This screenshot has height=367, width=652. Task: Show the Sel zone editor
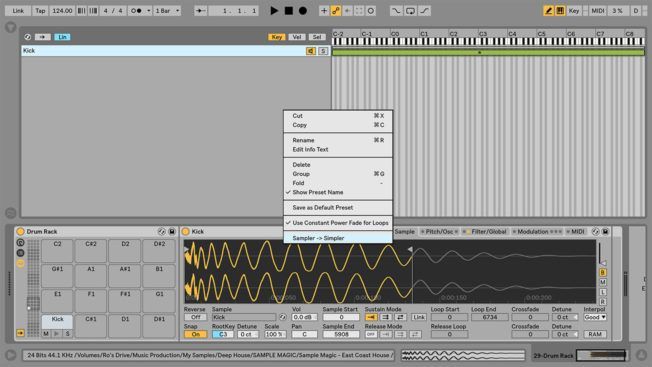pos(317,37)
